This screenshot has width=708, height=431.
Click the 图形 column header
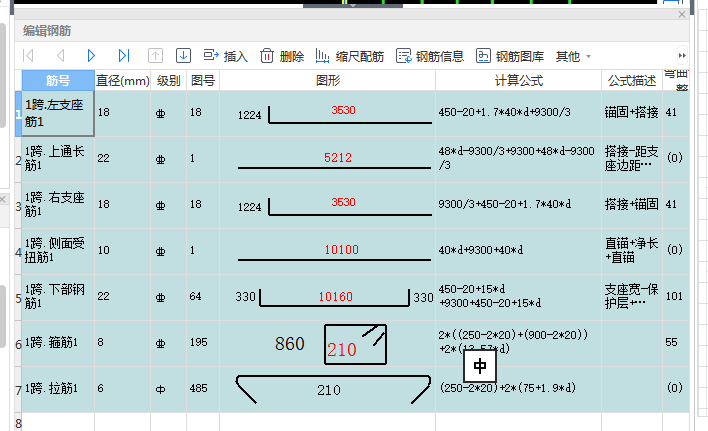[x=327, y=81]
